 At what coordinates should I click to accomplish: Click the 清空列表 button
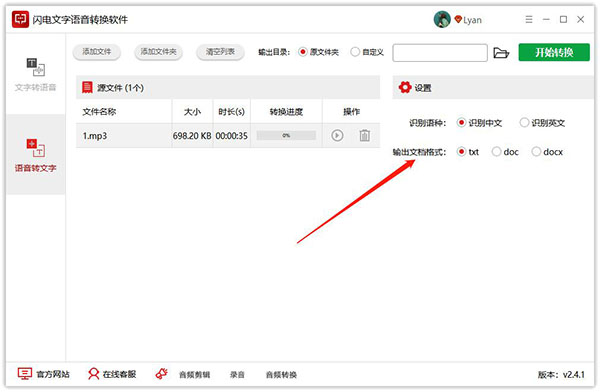(220, 52)
